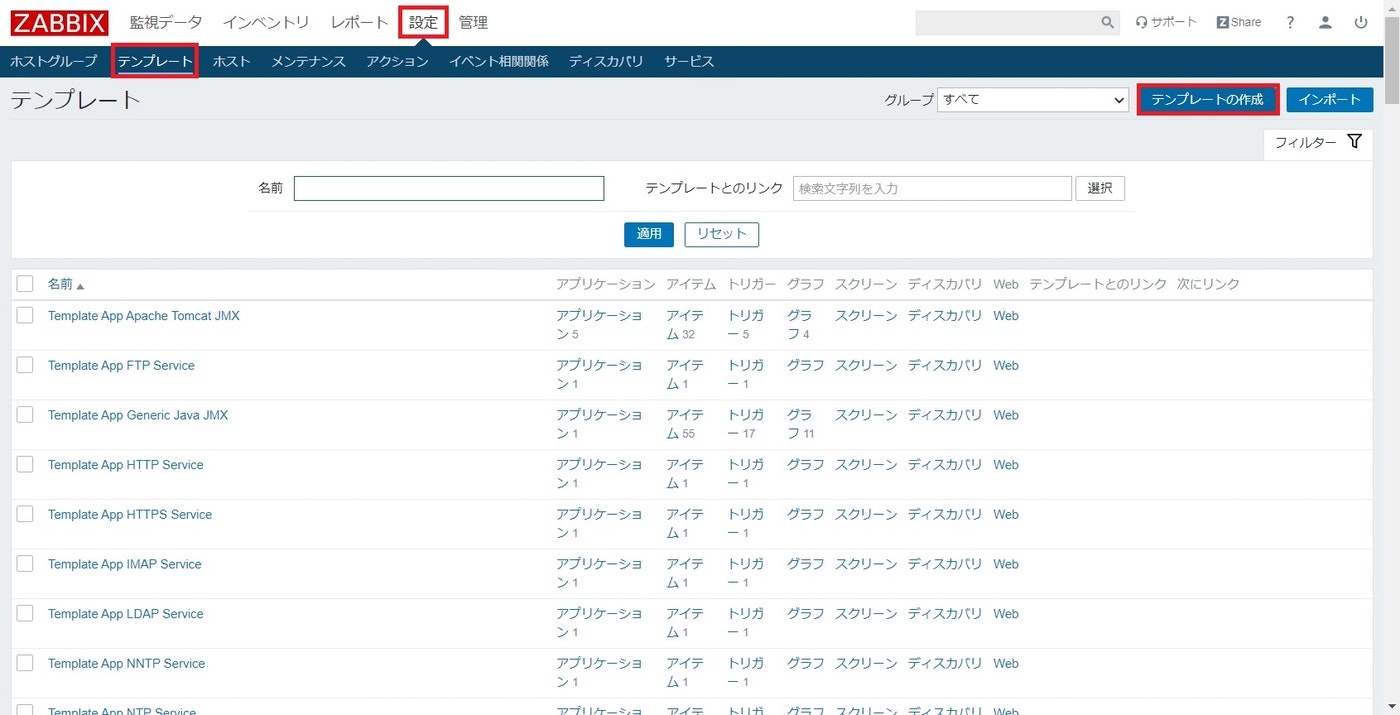Check the Template App HTTPS Service checkbox
Screen dimensions: 1400x715
(x=25, y=513)
